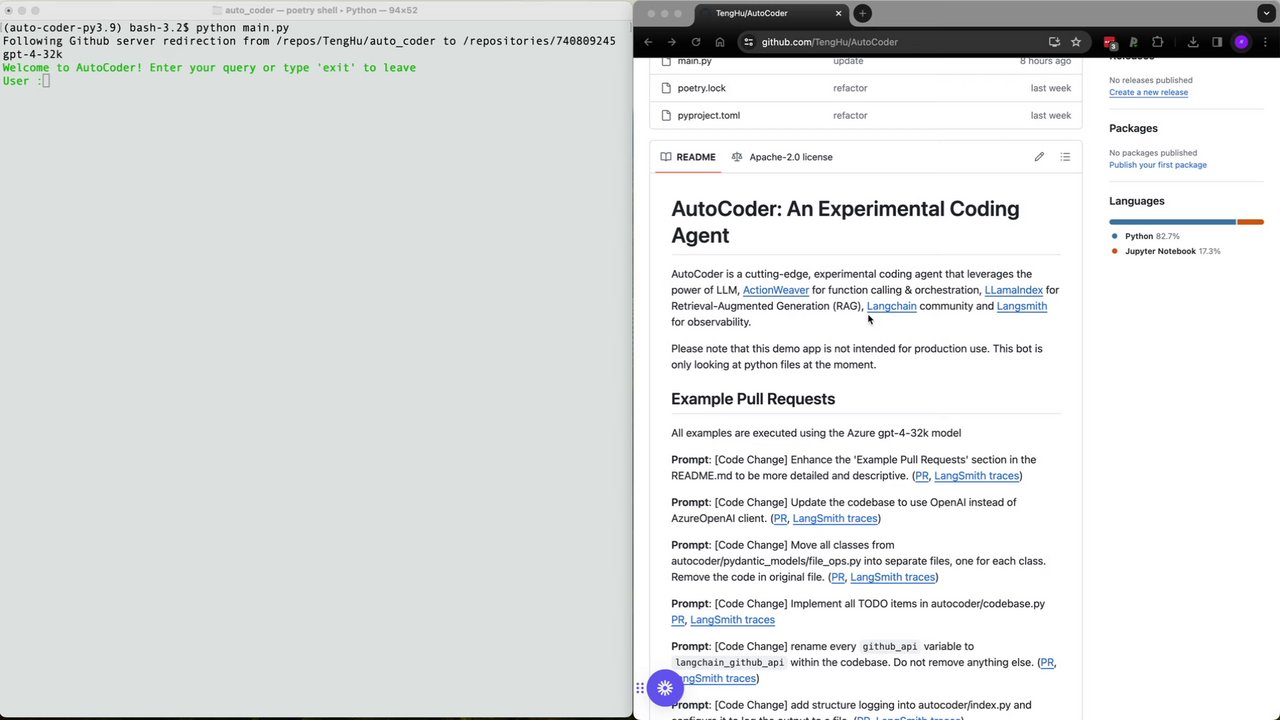Open the browser Downloads icon

pos(1193,42)
